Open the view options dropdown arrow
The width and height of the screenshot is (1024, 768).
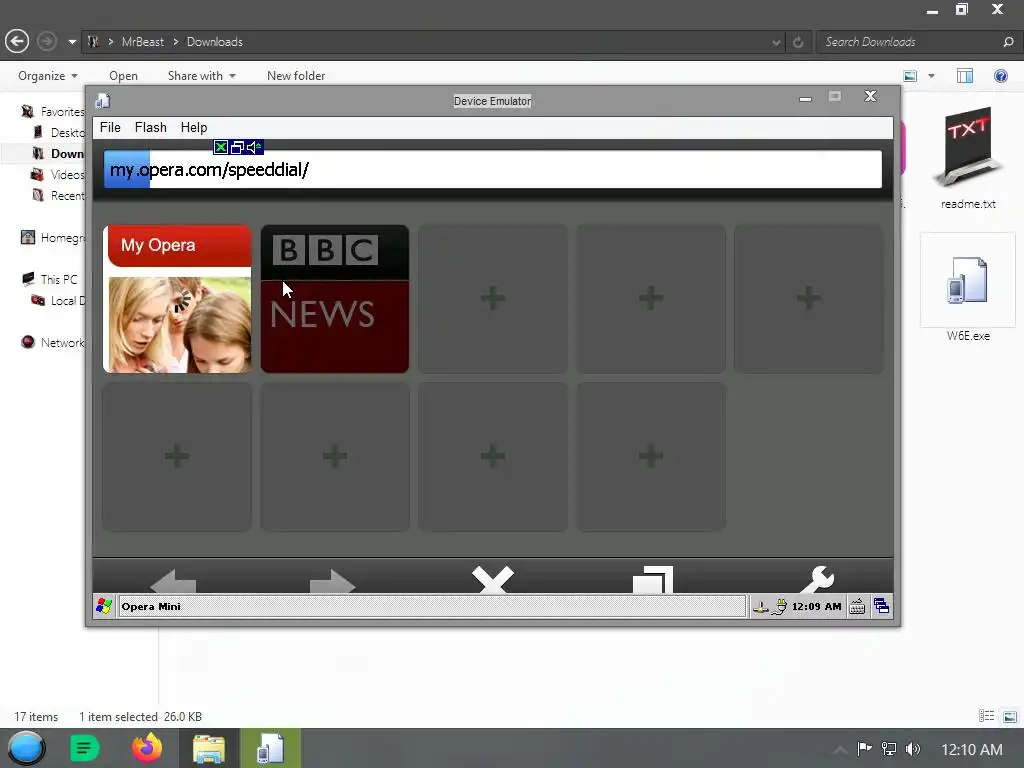(931, 76)
